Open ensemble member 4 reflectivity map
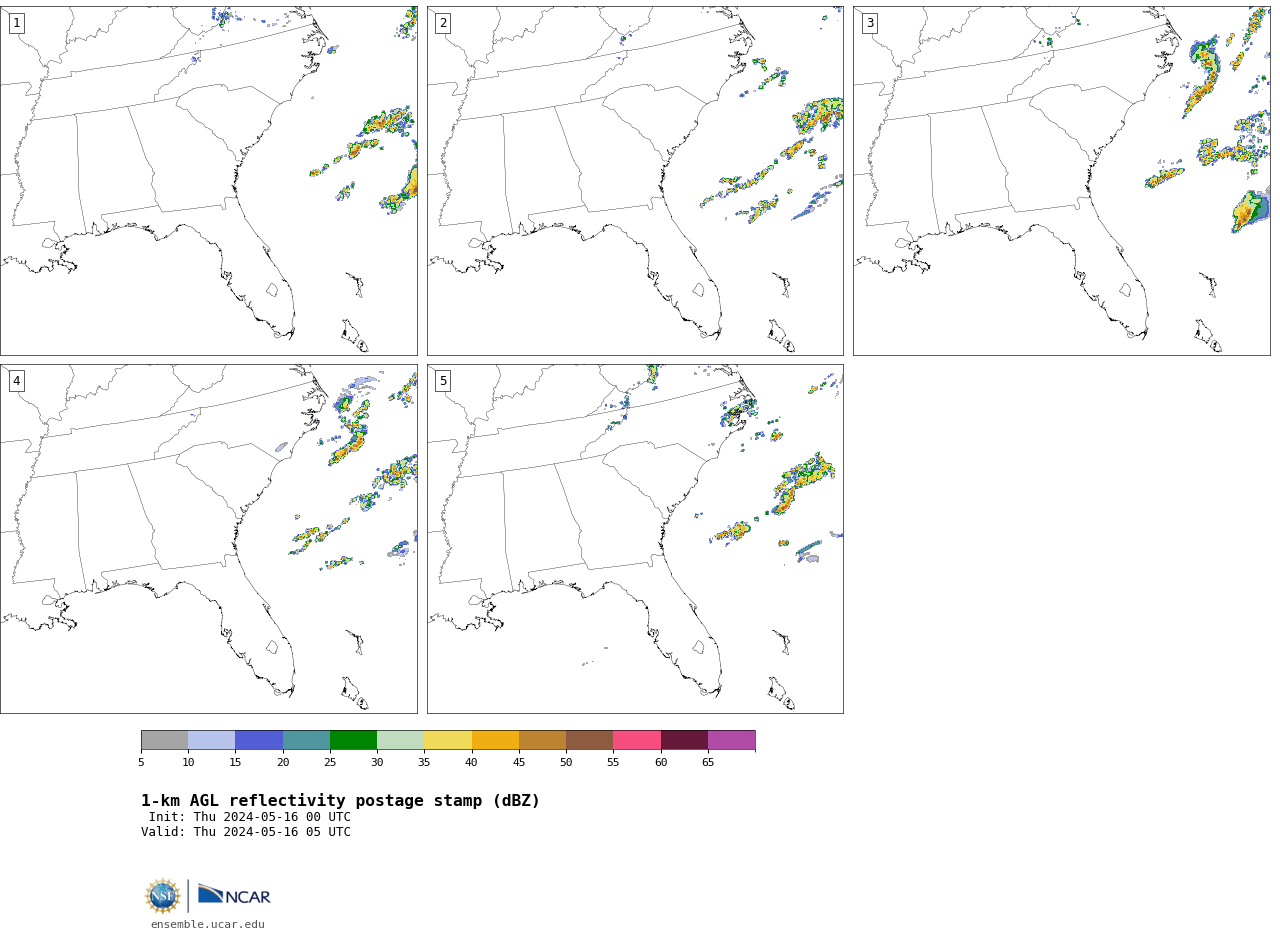 coord(208,539)
